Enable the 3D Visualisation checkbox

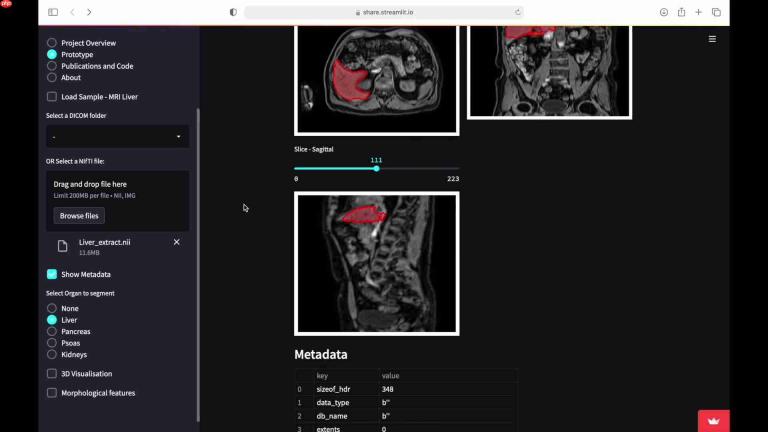52,374
